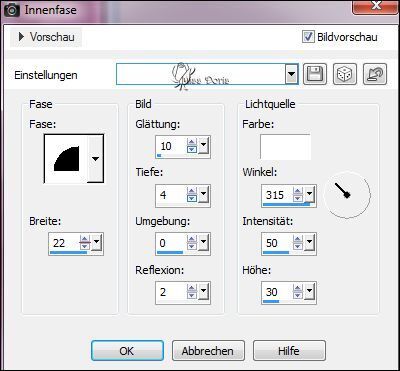Click the reset to default icon
The image size is (400, 371).
coord(375,74)
